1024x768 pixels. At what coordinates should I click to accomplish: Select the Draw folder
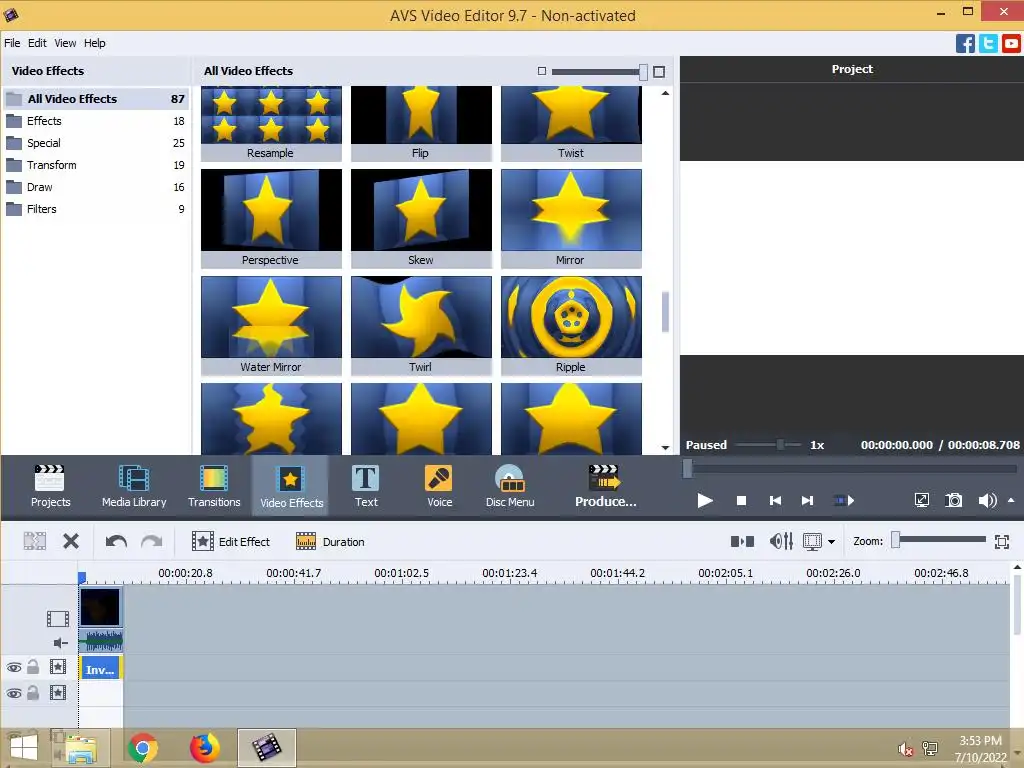(95, 187)
